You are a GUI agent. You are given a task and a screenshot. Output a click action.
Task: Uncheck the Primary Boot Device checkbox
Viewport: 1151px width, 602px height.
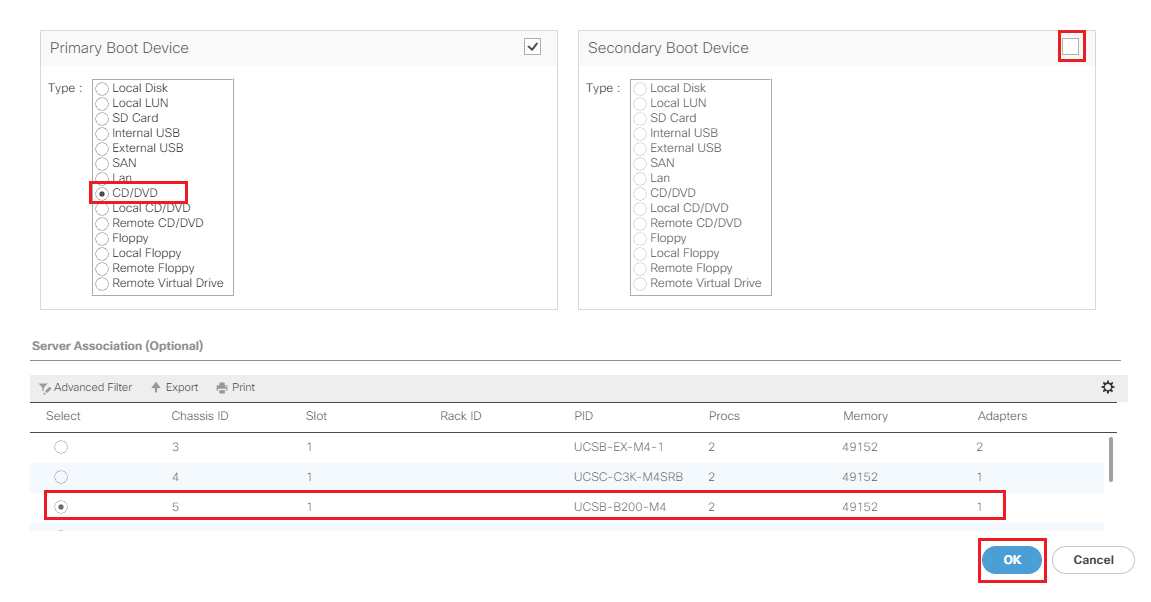point(532,47)
